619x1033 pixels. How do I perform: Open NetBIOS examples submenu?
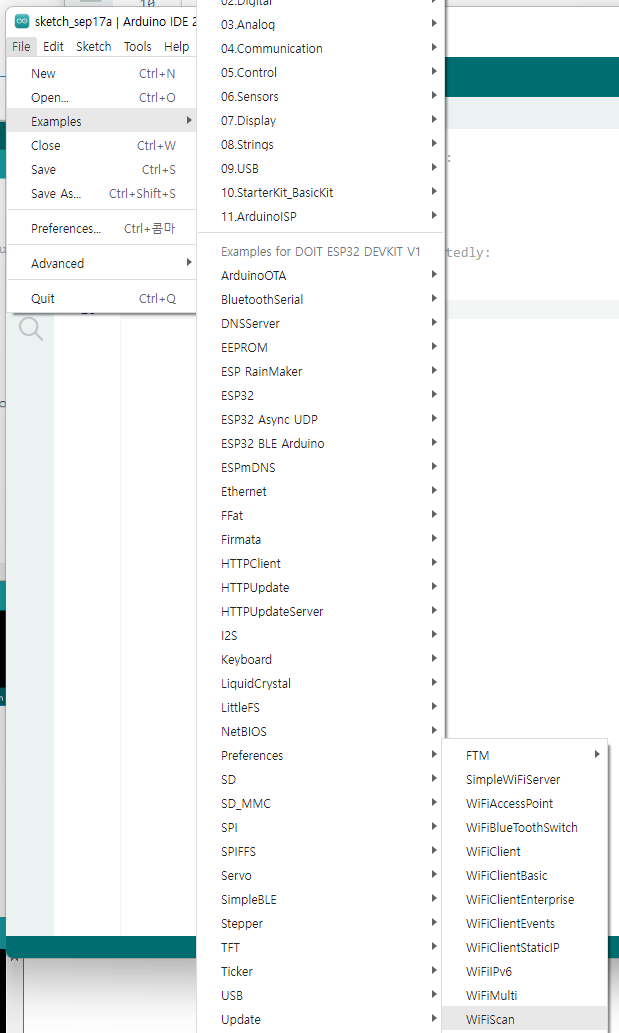click(x=321, y=732)
